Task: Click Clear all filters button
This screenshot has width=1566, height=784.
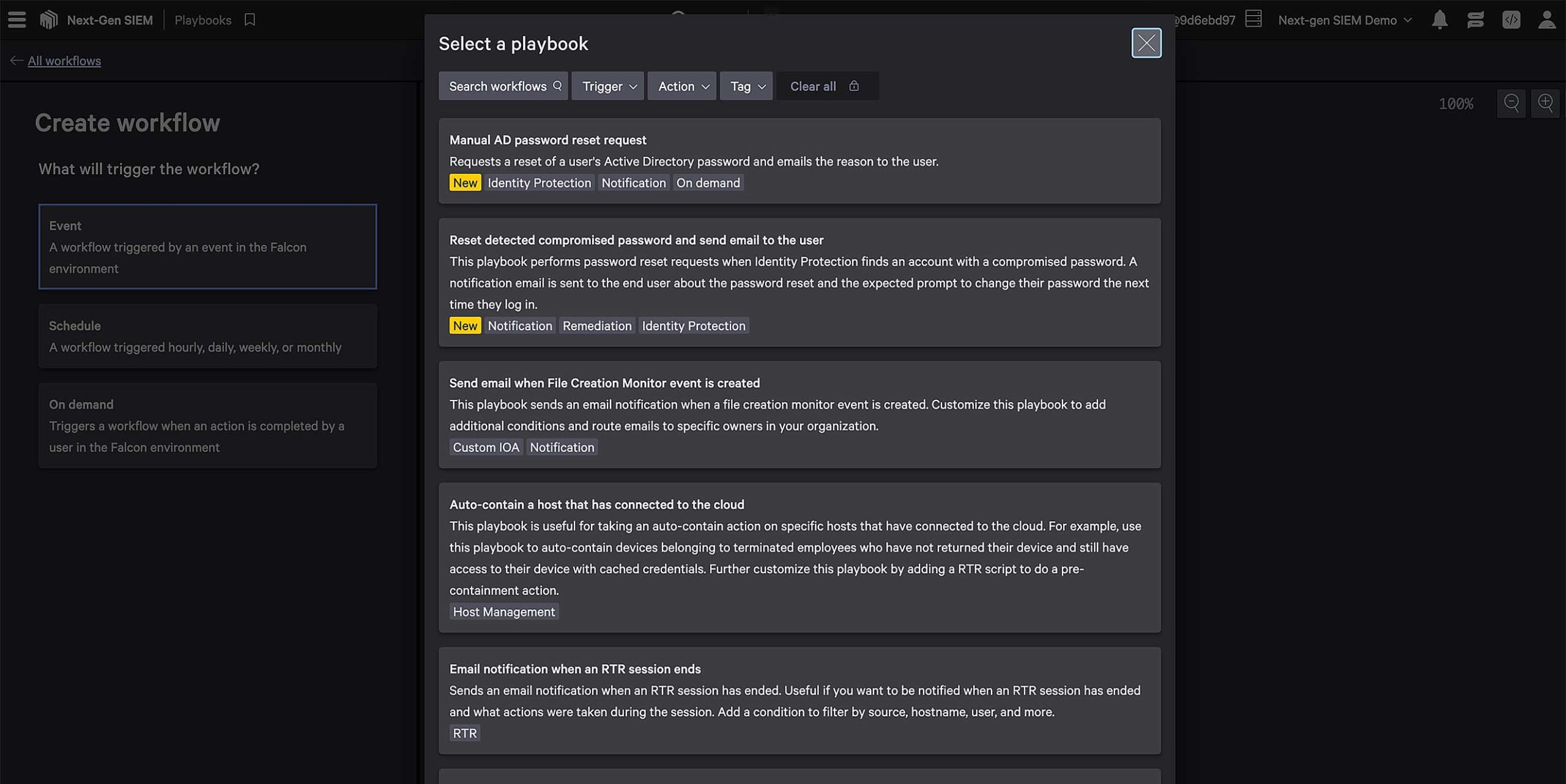Action: click(812, 86)
